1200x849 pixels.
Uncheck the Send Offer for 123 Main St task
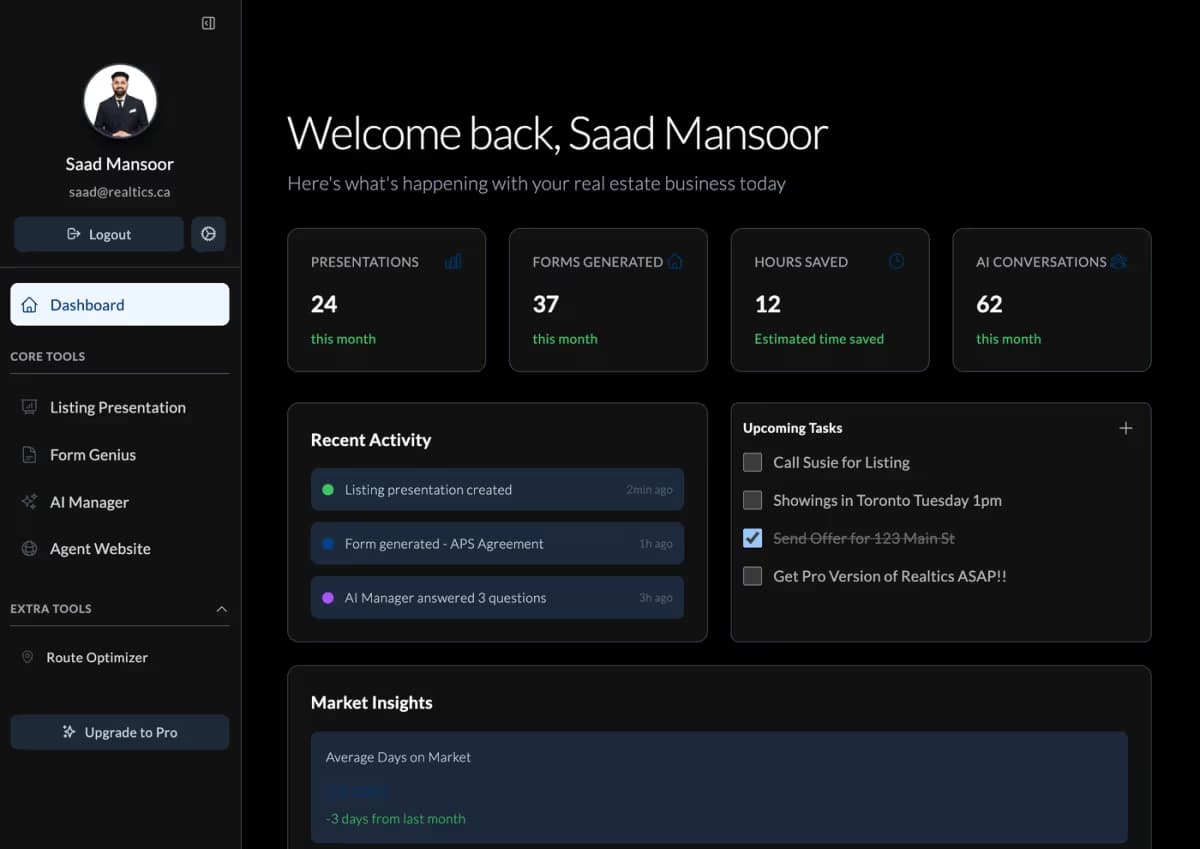tap(752, 538)
